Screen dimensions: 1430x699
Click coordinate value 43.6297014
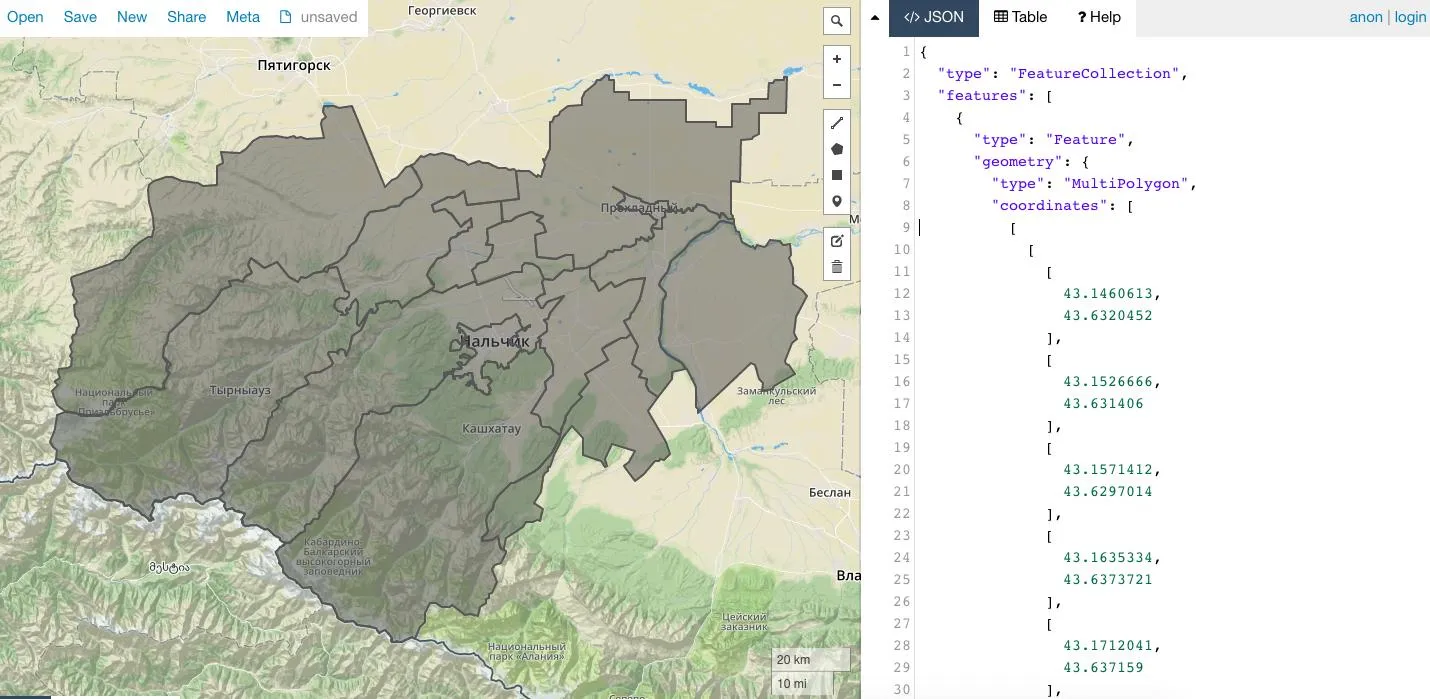click(x=1108, y=492)
